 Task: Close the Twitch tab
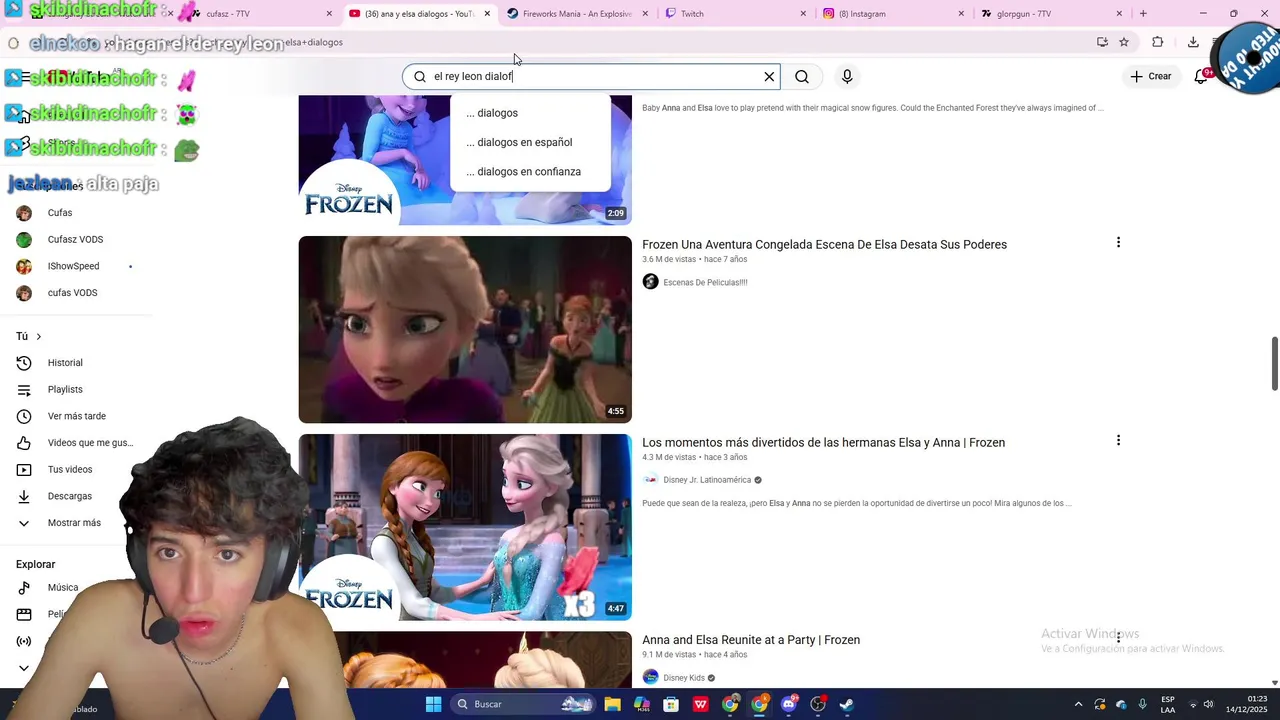[x=803, y=14]
